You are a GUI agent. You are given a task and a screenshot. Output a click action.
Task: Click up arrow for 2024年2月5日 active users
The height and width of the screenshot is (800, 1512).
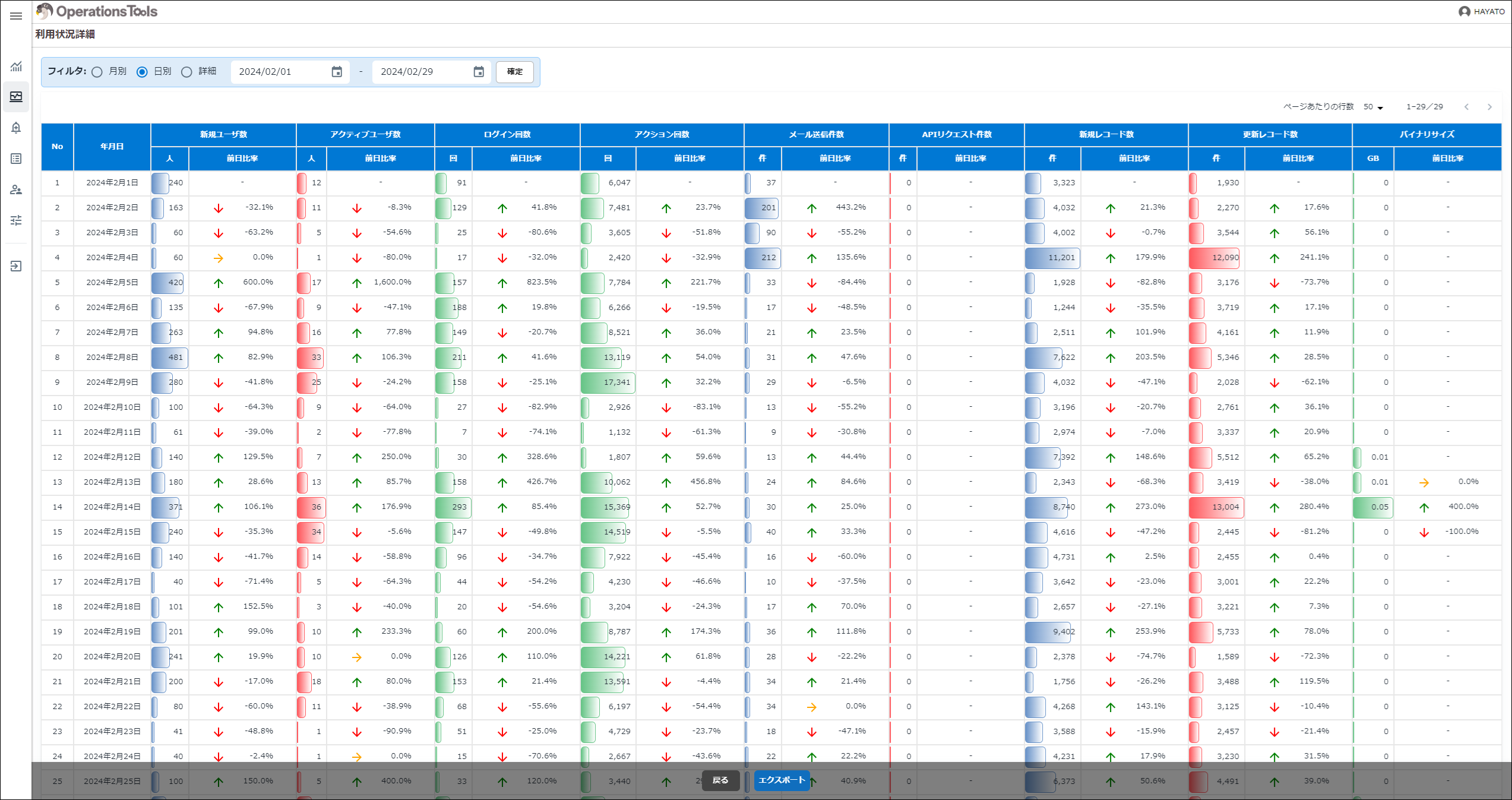[357, 283]
